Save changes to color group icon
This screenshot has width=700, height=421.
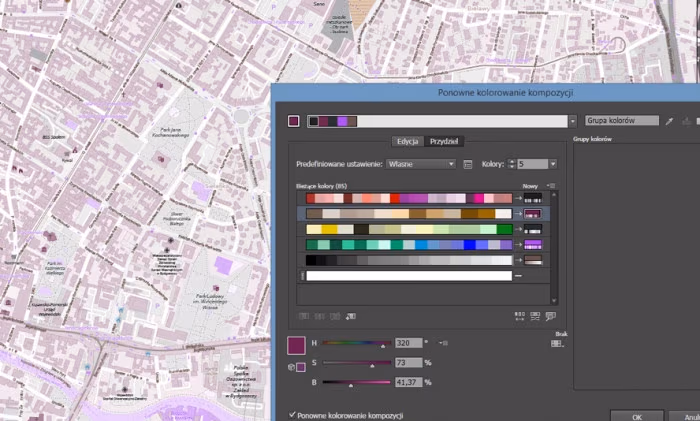(687, 121)
